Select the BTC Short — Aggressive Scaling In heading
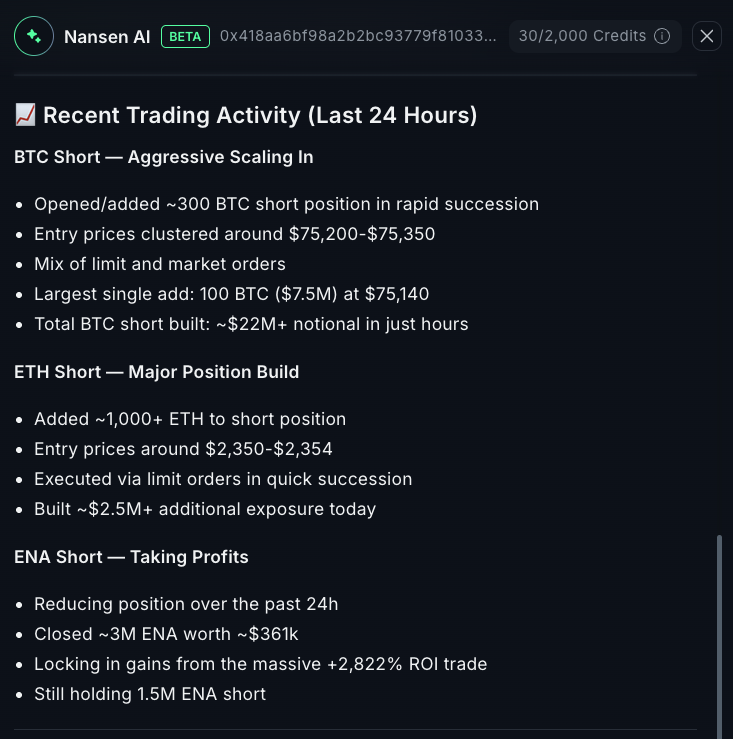 click(164, 157)
